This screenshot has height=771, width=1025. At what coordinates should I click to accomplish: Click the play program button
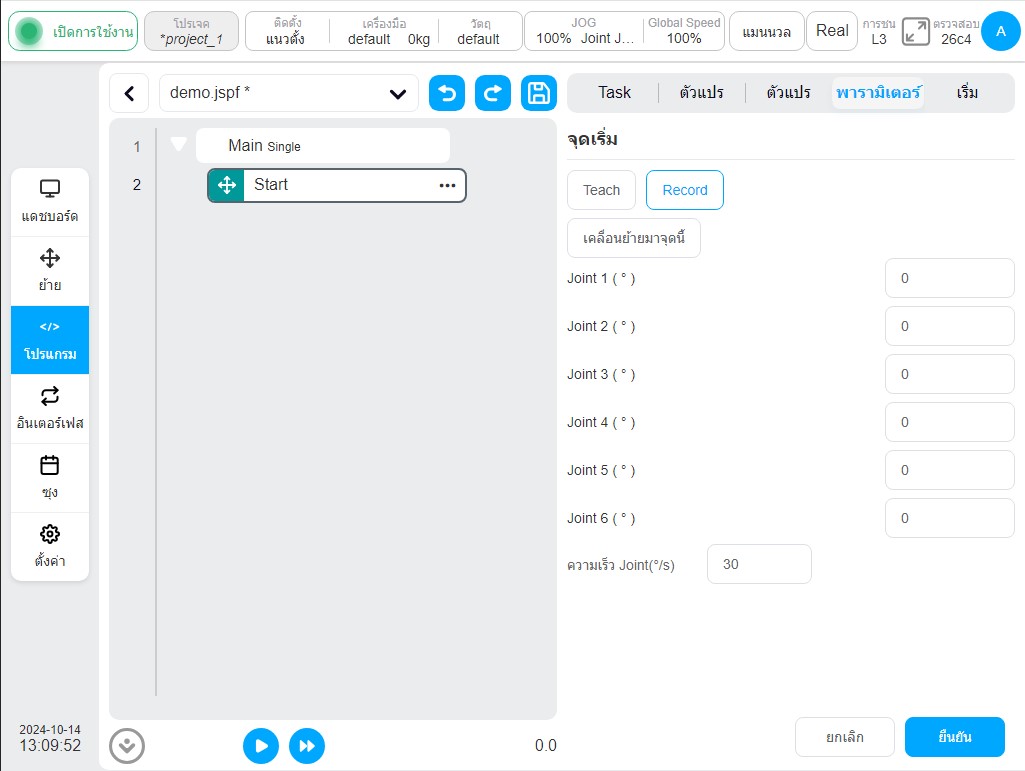coord(261,745)
